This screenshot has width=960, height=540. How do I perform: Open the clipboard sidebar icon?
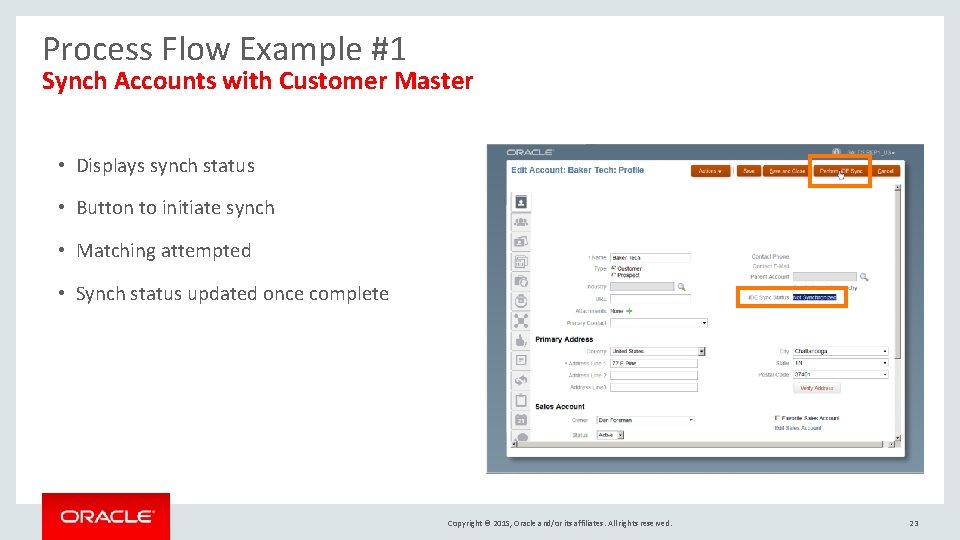521,400
